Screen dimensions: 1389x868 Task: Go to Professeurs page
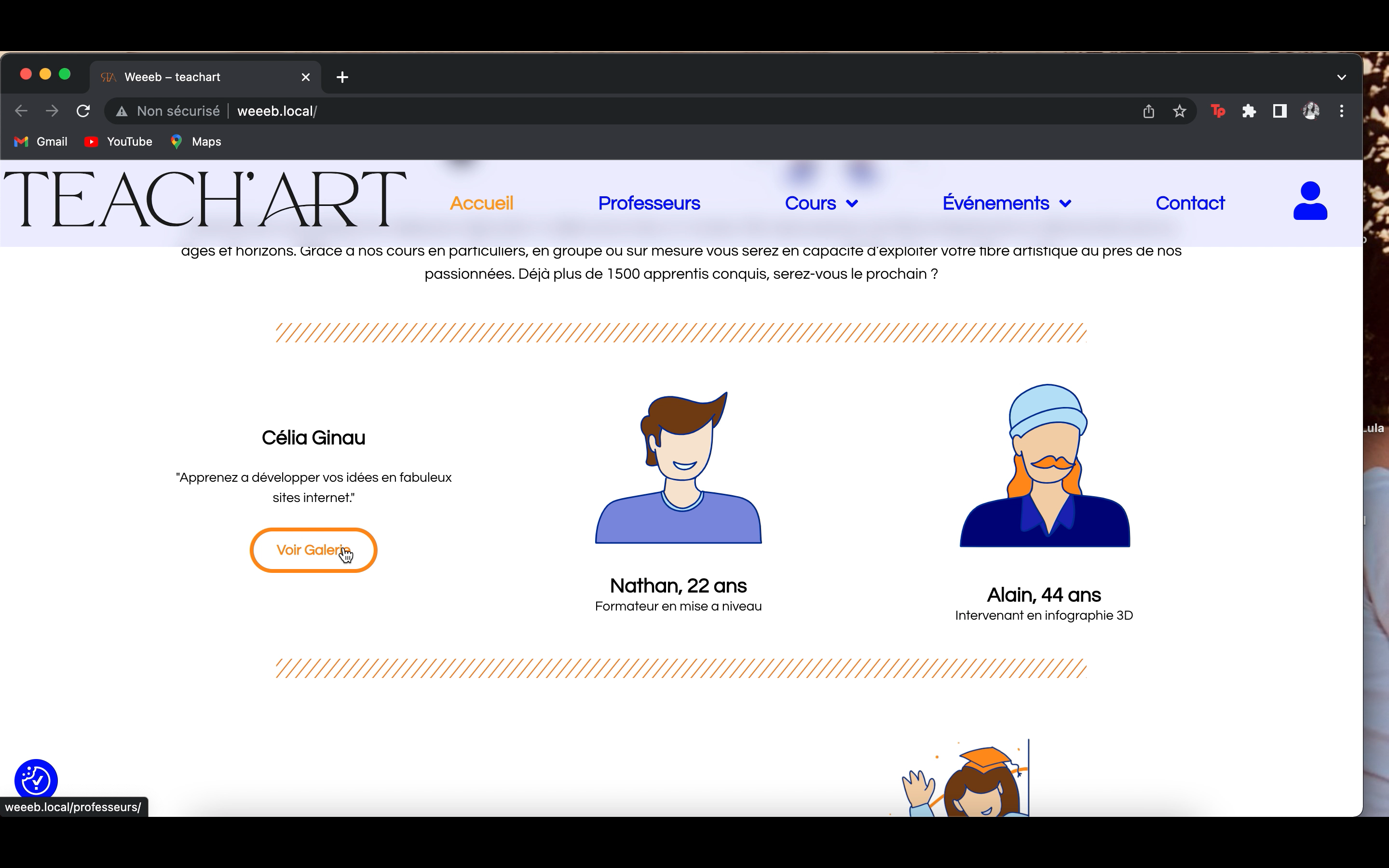649,203
